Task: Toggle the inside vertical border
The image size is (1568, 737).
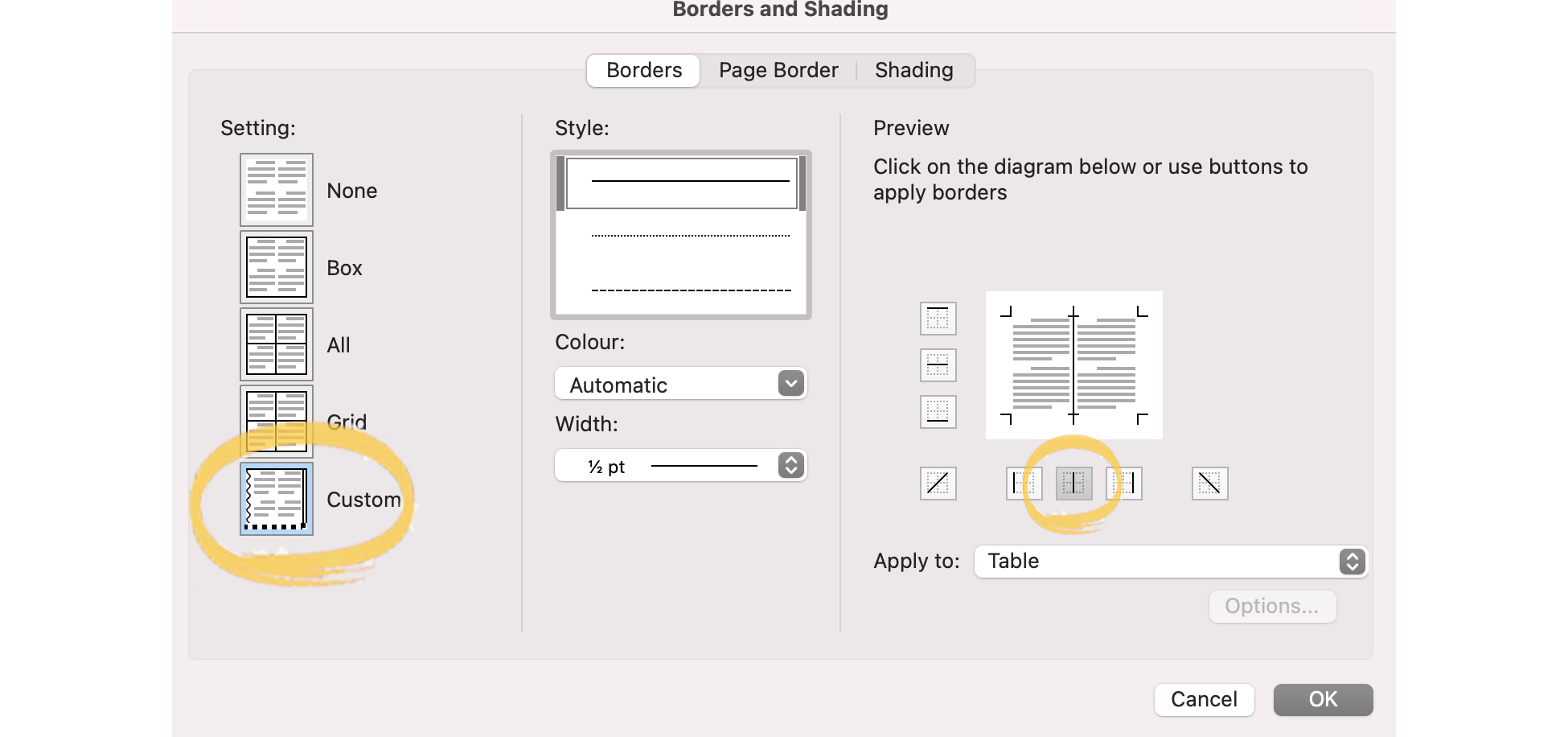Action: (x=1073, y=483)
